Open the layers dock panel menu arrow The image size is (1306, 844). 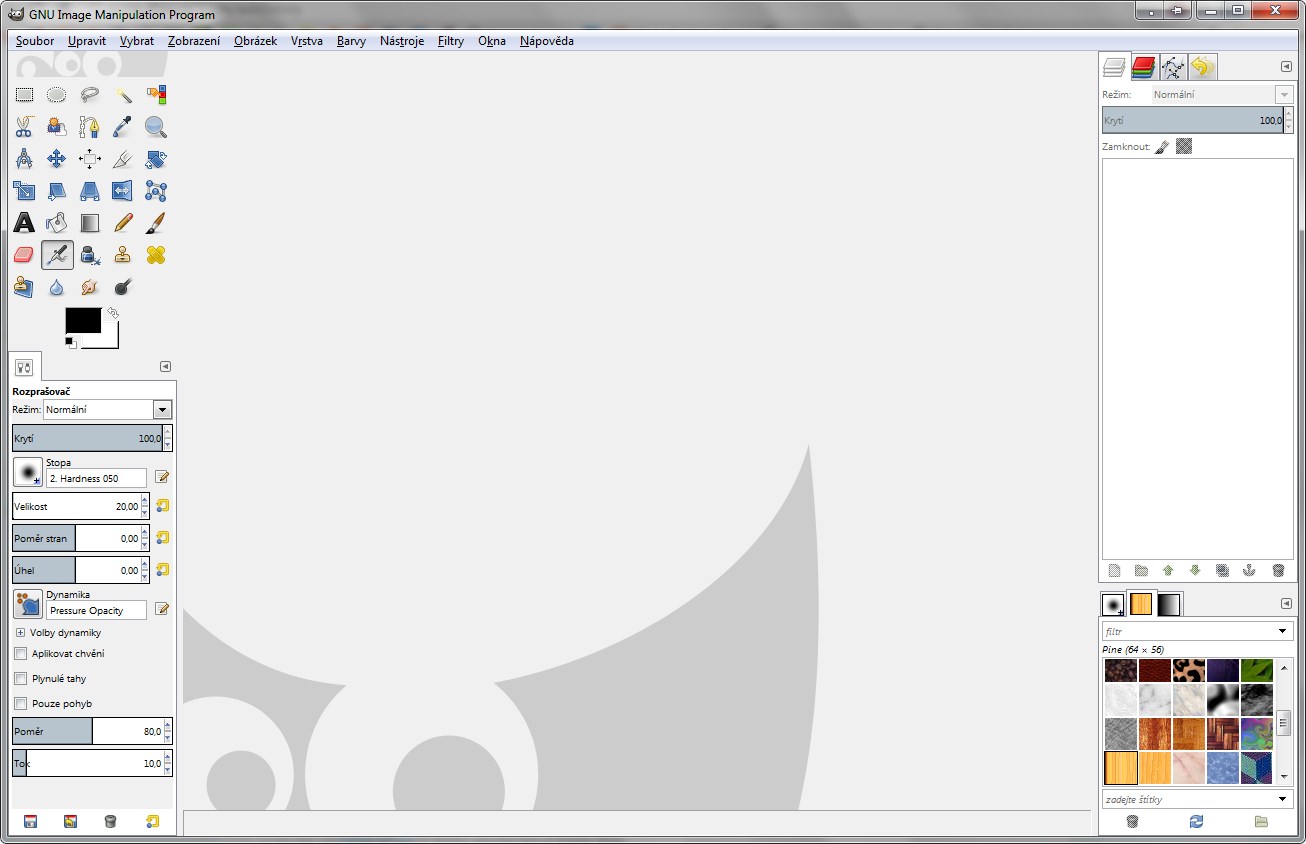tap(1286, 67)
